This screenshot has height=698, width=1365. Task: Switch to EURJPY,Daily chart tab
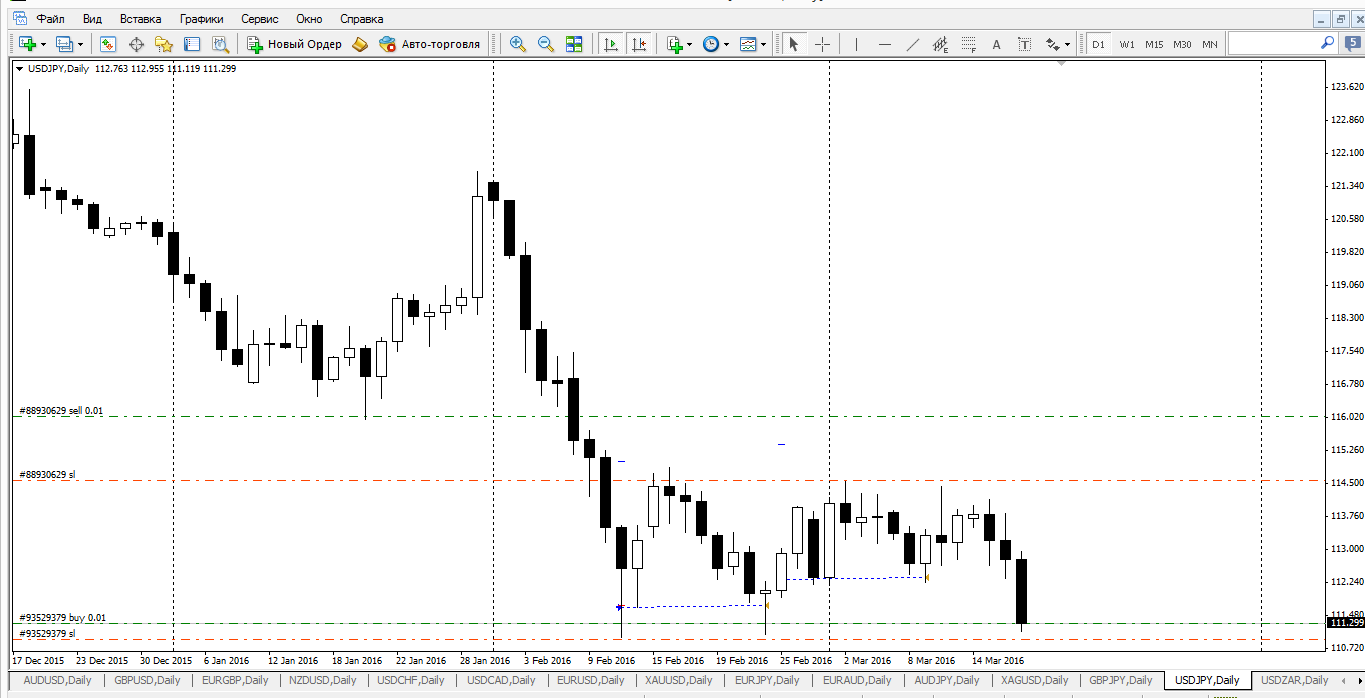[767, 680]
